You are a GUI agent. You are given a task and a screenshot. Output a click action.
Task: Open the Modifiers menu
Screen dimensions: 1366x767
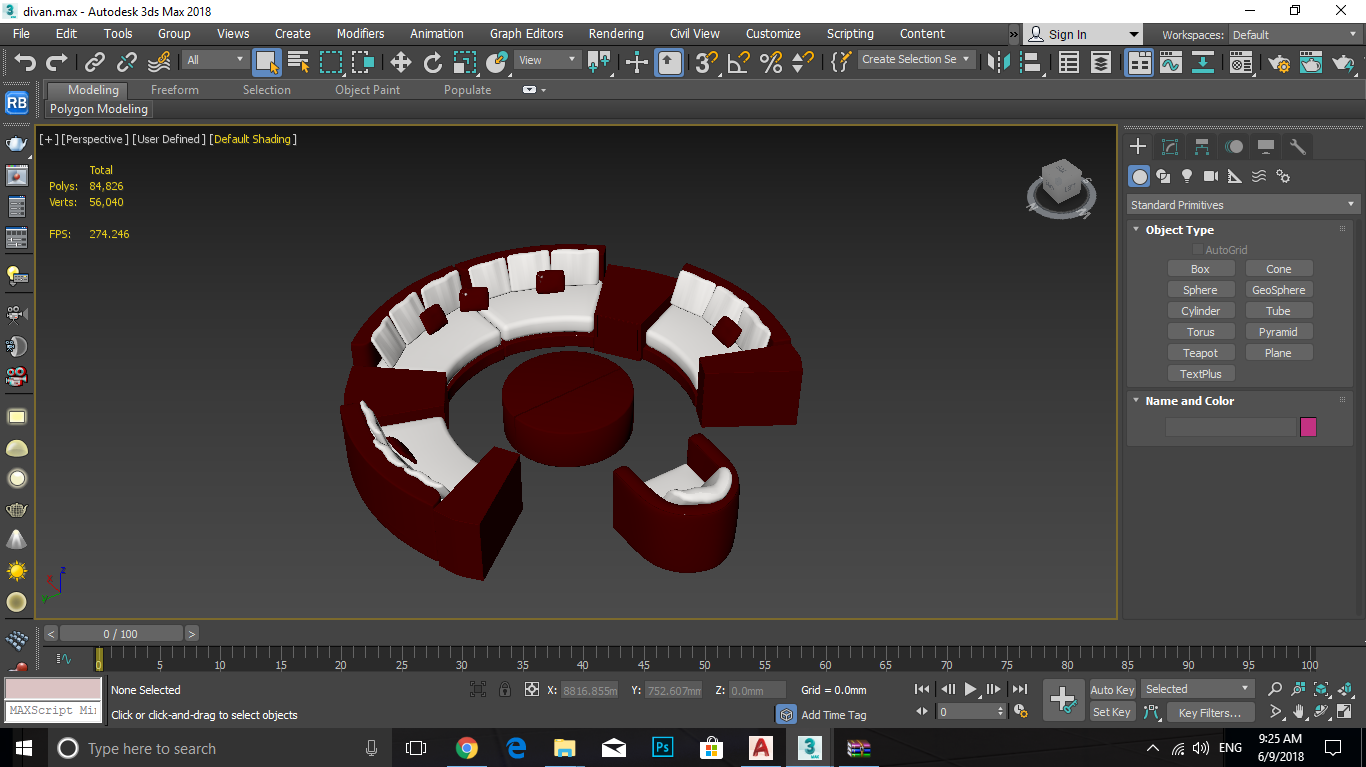click(x=360, y=33)
